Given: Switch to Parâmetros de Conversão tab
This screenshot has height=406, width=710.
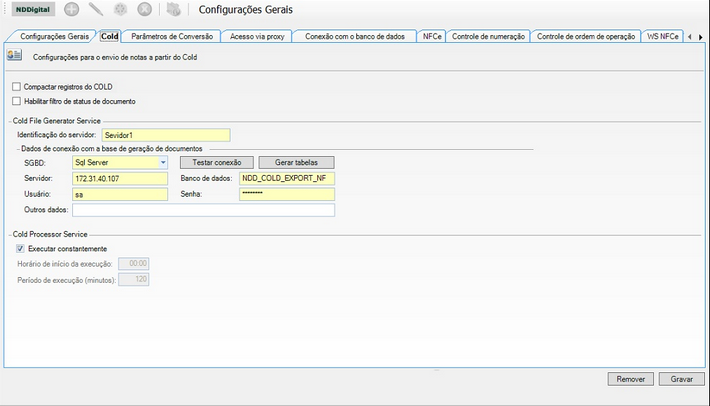Looking at the screenshot, I should coord(172,36).
